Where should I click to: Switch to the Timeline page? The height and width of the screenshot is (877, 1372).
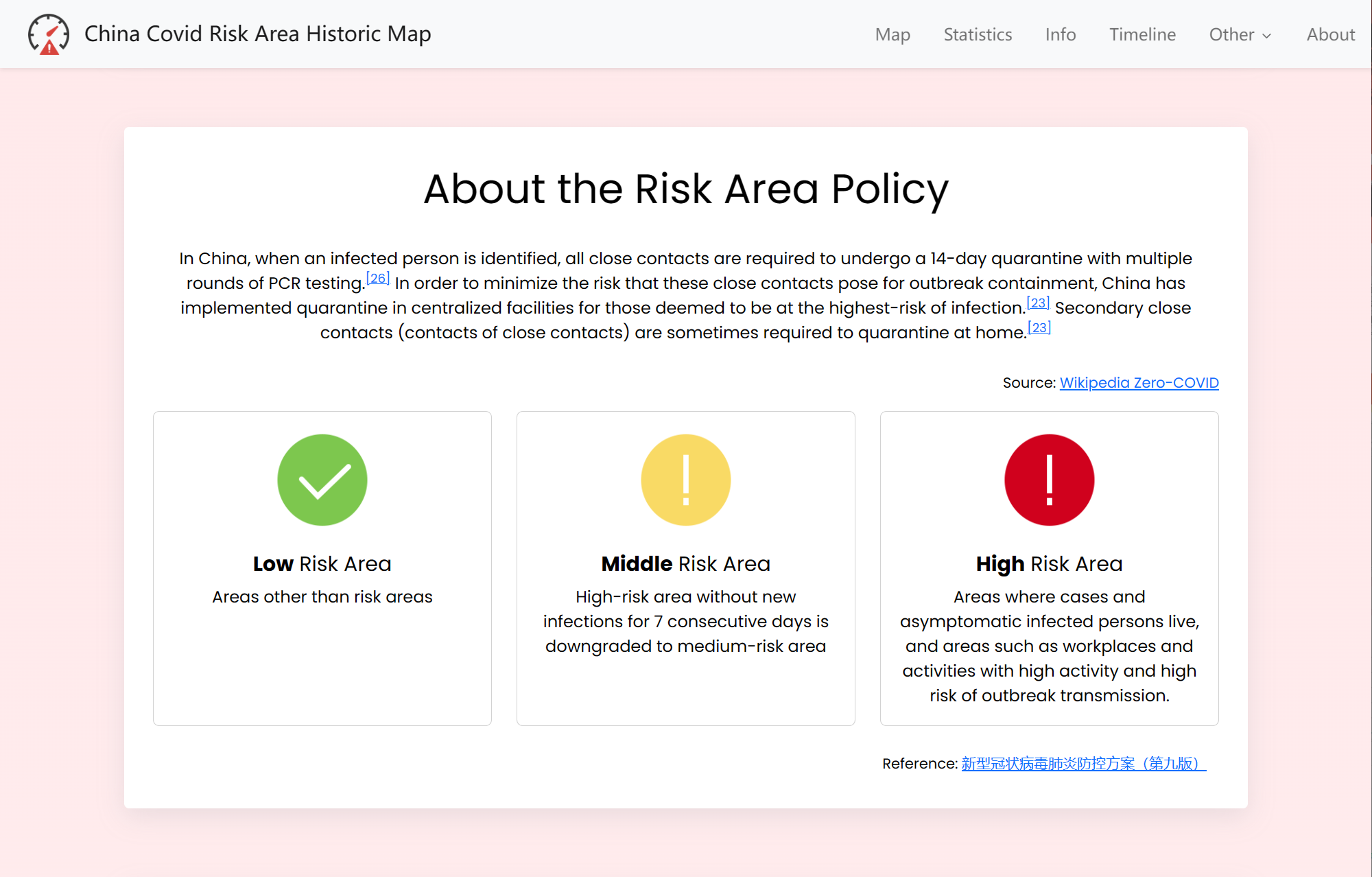pos(1142,34)
